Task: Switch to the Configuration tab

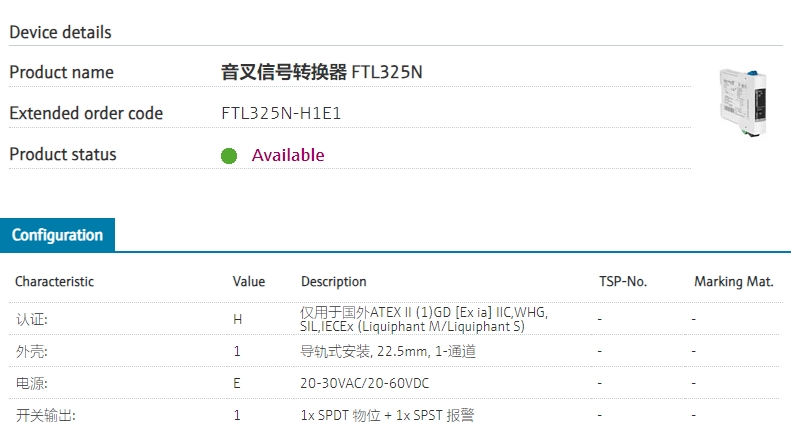Action: pos(58,235)
